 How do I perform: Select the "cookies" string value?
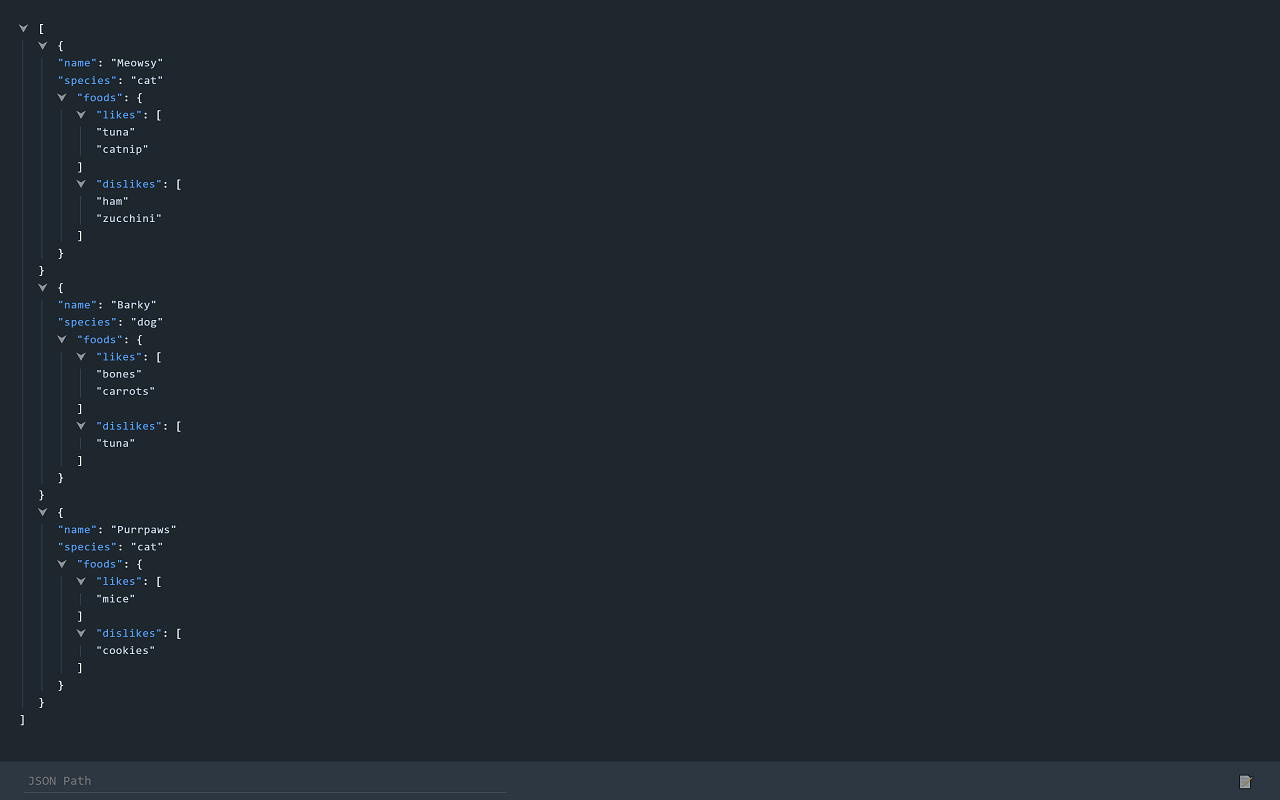coord(126,650)
